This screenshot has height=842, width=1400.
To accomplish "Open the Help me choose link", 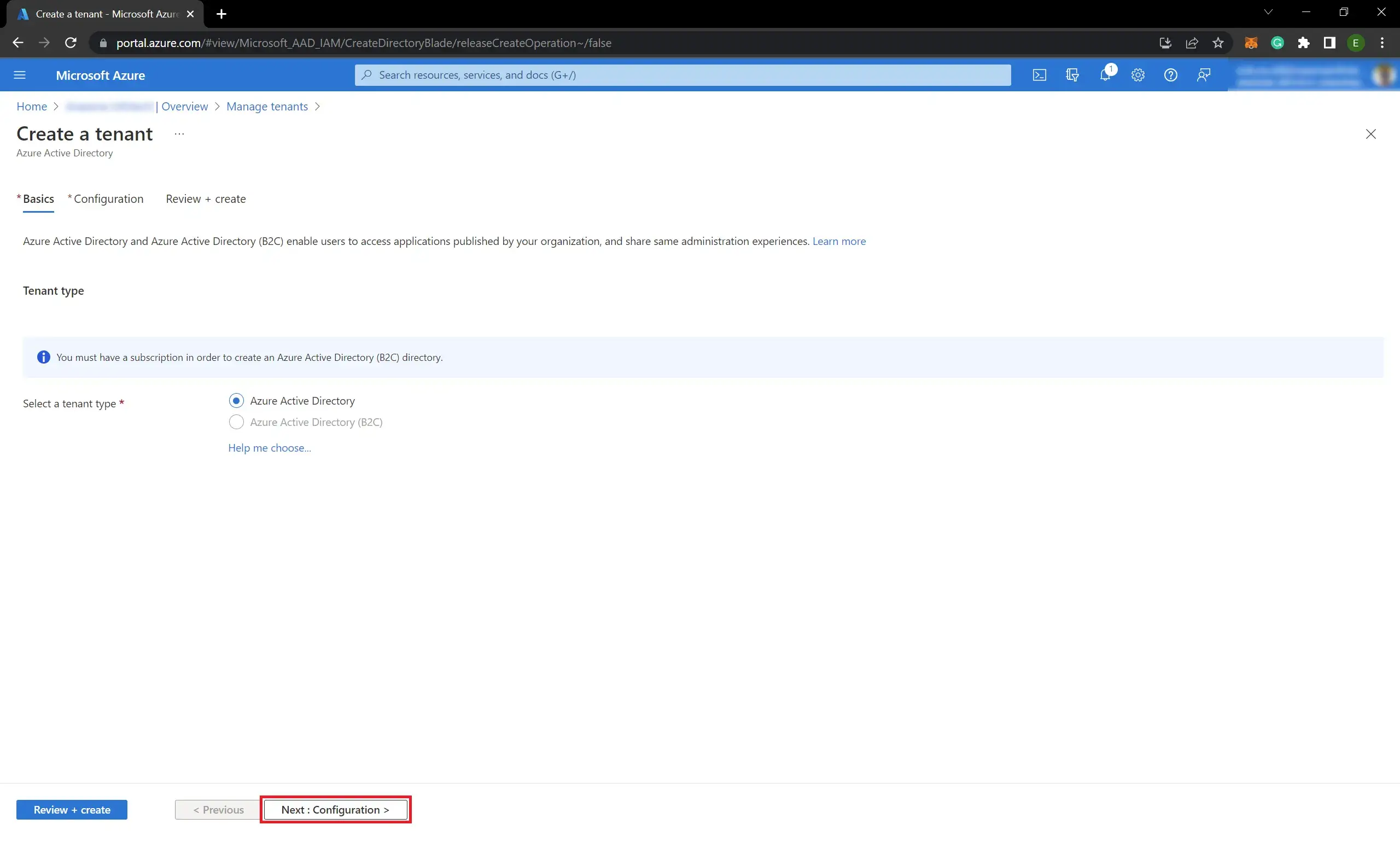I will 270,448.
